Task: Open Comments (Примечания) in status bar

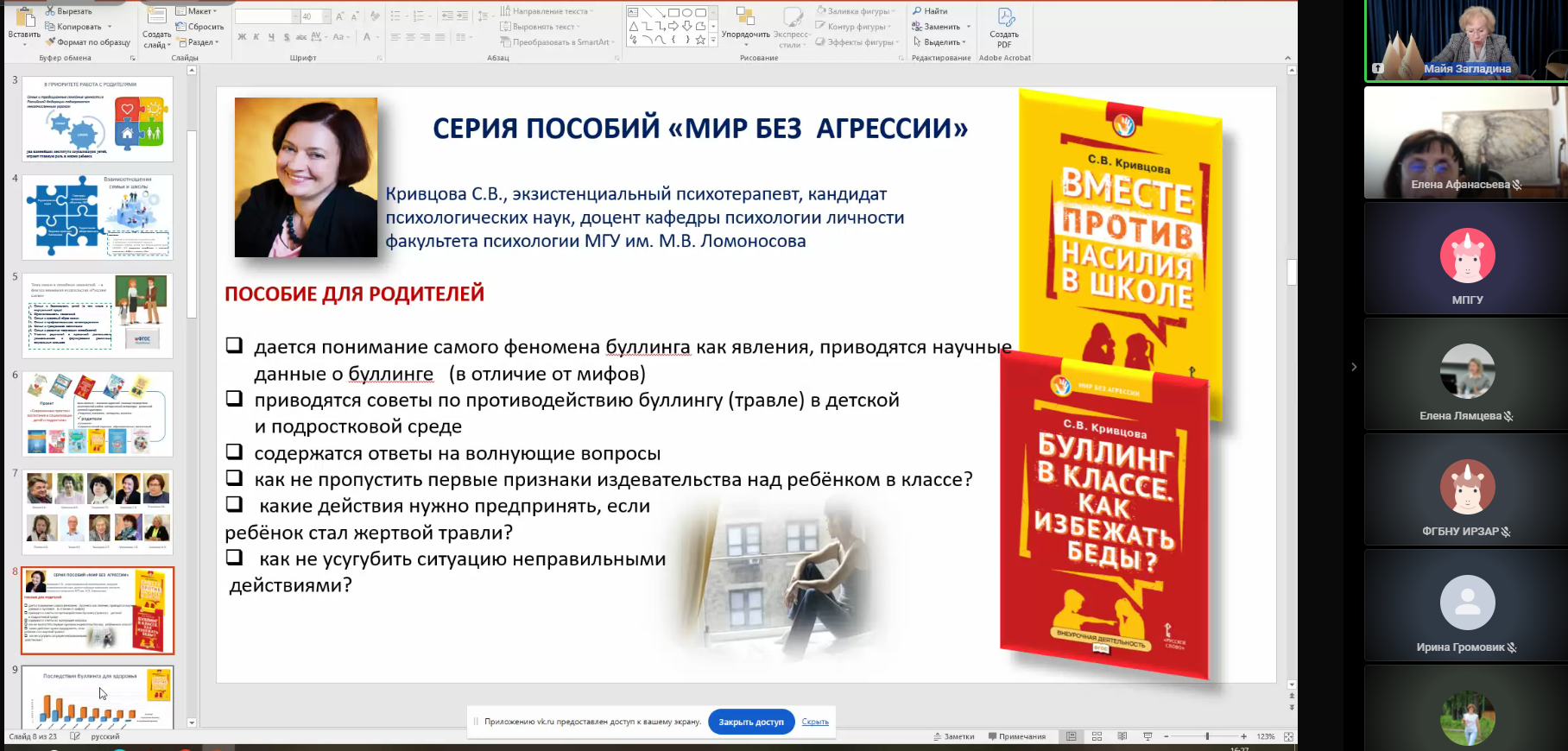Action: pos(1017,736)
